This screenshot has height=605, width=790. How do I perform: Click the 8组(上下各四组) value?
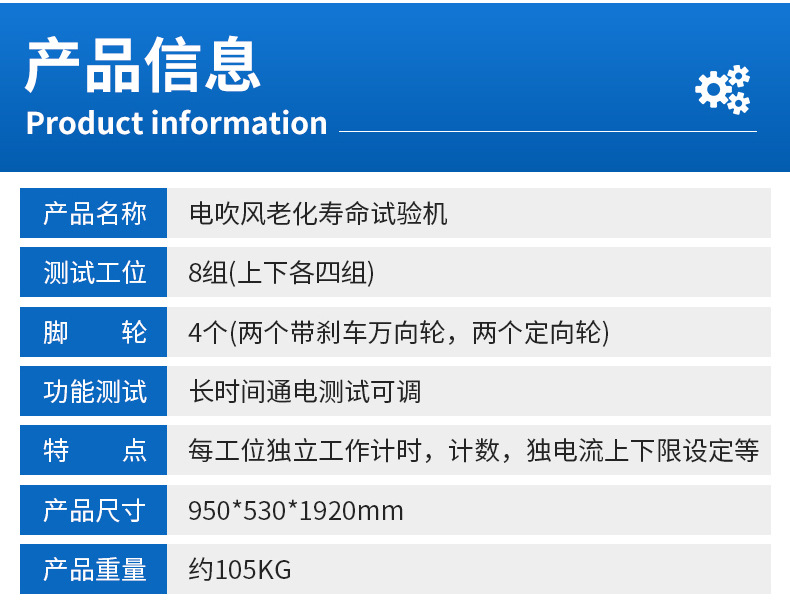[x=281, y=272]
